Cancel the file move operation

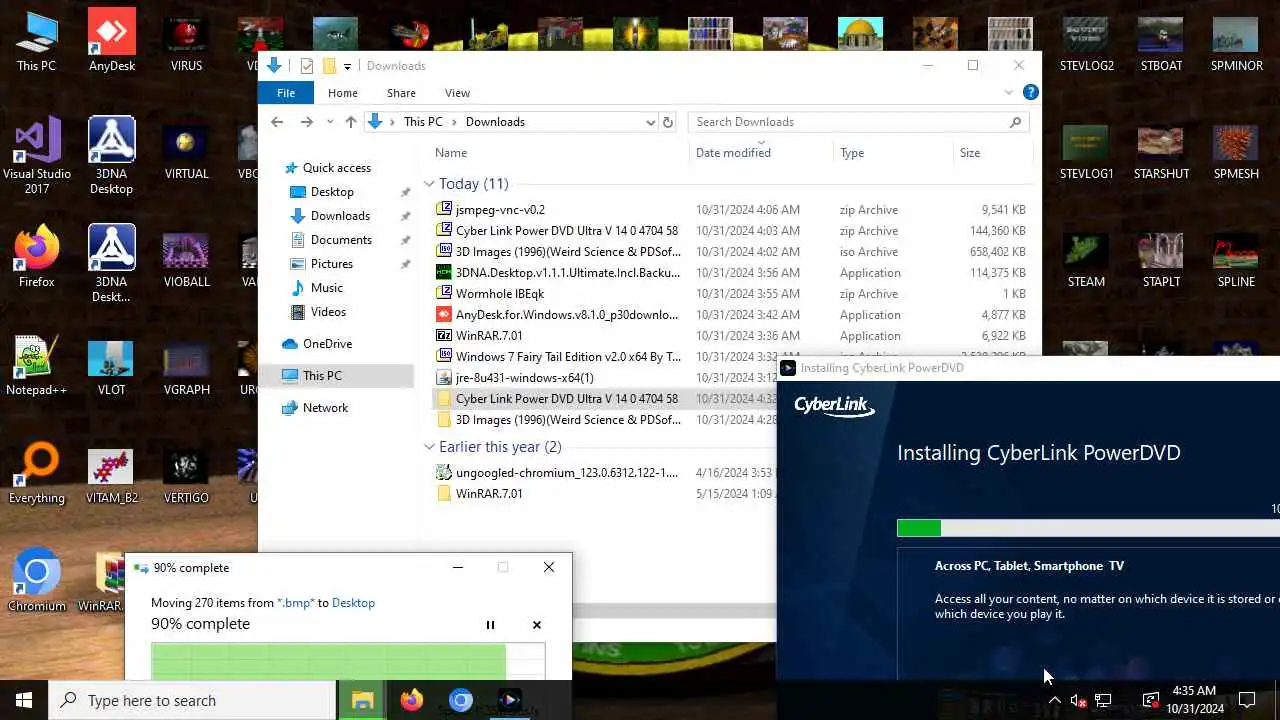pos(537,625)
